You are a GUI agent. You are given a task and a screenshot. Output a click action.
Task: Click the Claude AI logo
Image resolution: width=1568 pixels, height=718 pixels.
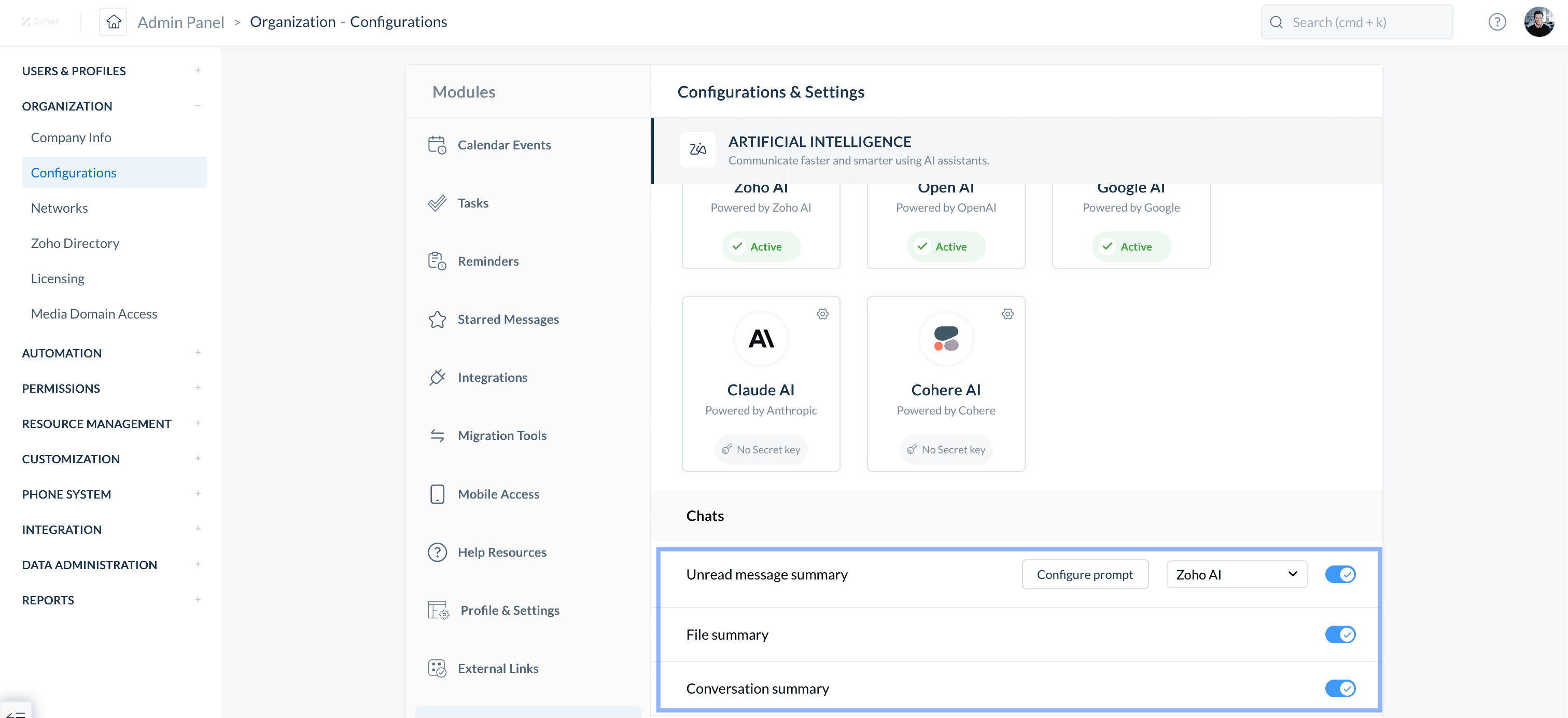[761, 339]
